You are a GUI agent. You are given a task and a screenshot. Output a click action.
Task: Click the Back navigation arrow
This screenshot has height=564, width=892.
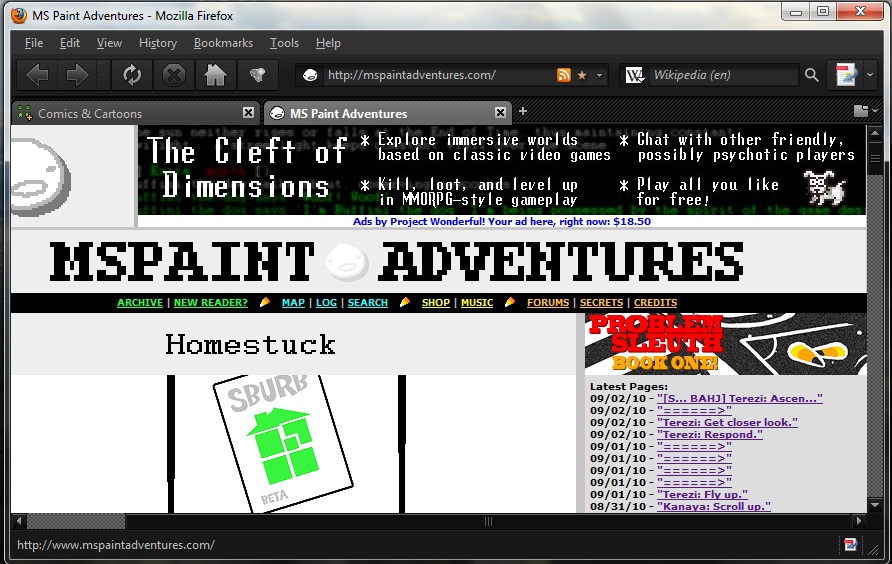pyautogui.click(x=37, y=75)
